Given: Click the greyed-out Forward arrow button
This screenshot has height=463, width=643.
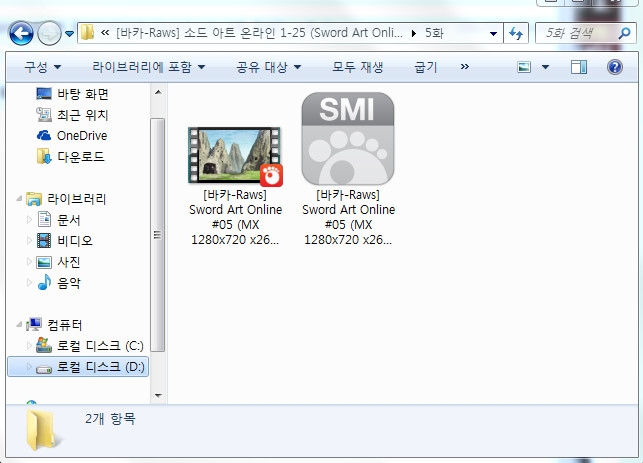Looking at the screenshot, I should pyautogui.click(x=49, y=33).
